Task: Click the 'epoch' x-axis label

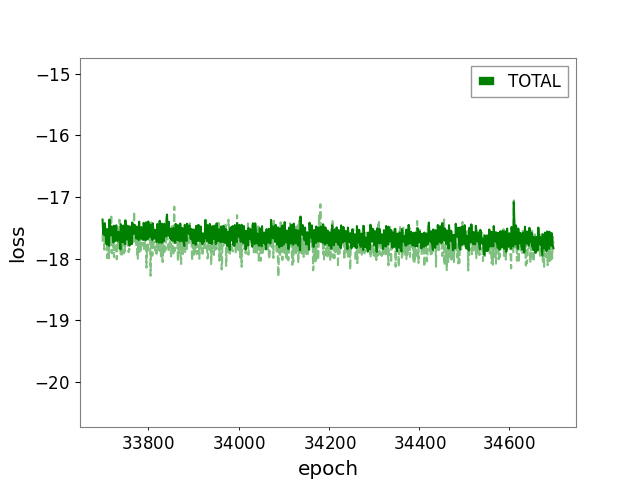Action: click(x=328, y=468)
